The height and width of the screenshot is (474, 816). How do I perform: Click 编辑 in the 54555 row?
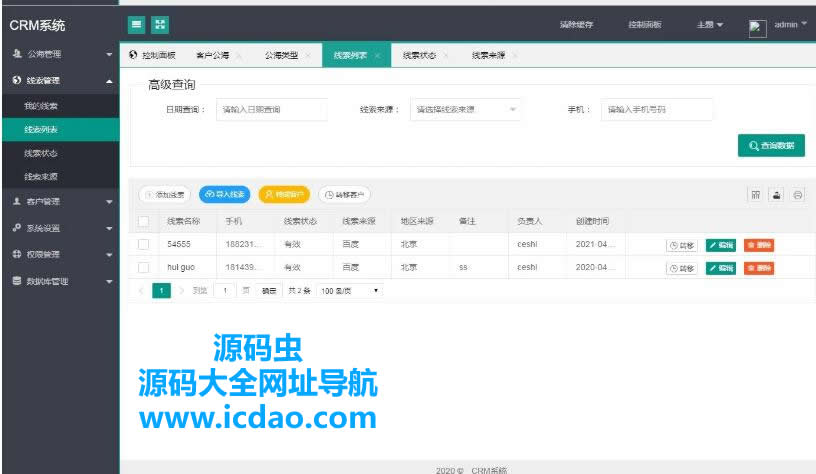tap(721, 245)
